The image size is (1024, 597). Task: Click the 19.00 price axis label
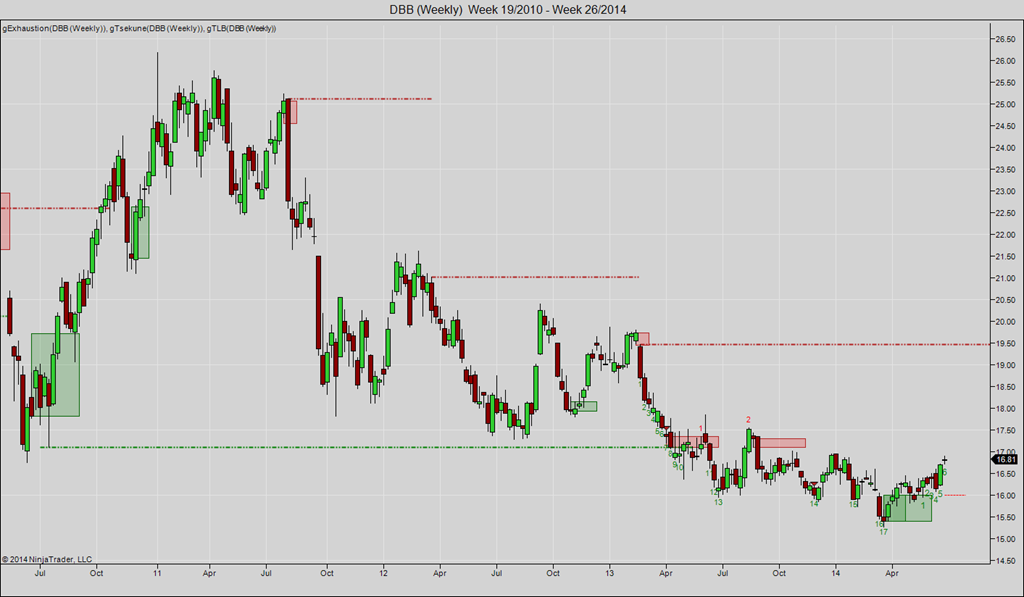(1004, 365)
